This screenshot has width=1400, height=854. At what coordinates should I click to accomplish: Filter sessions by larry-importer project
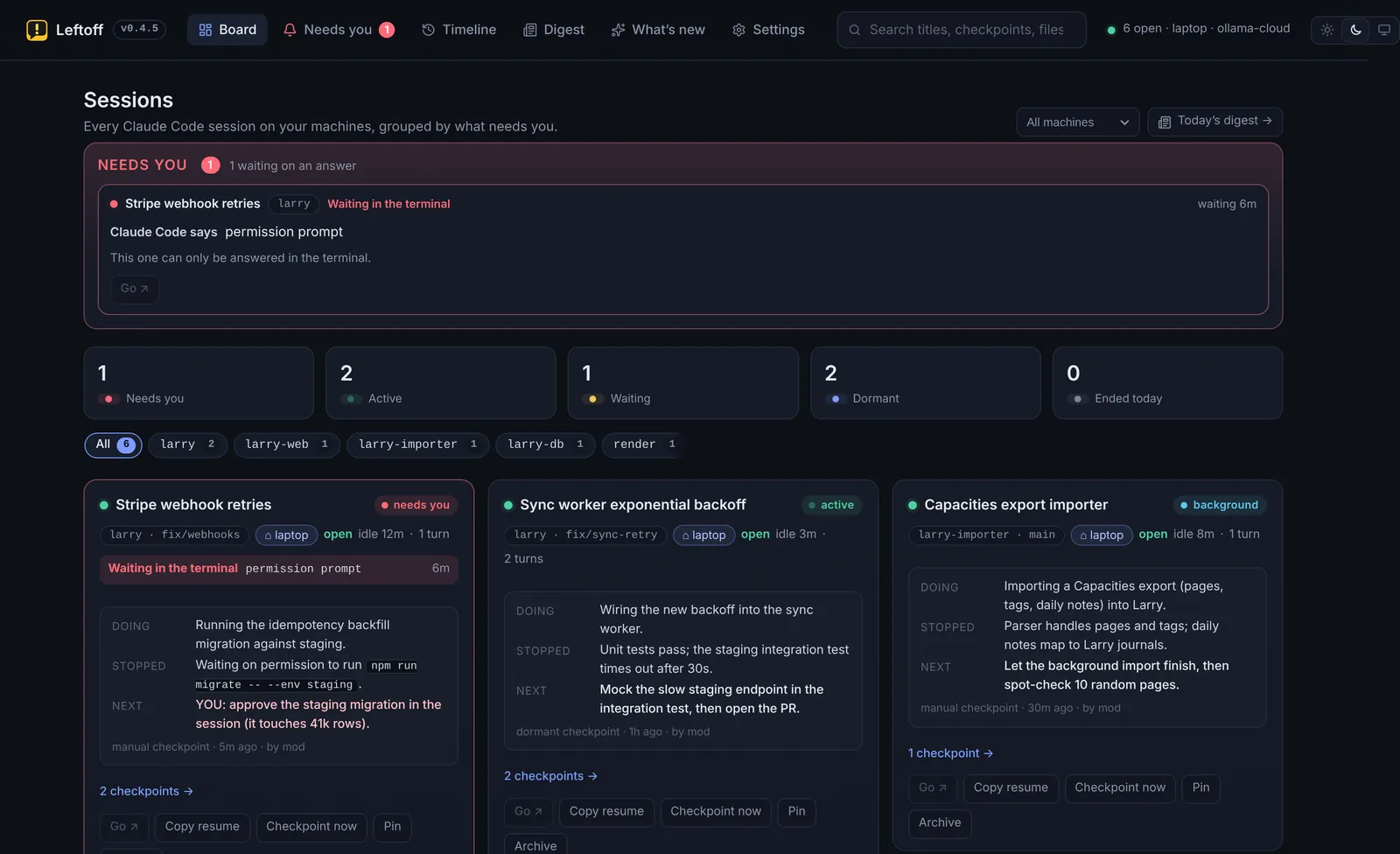(x=418, y=444)
